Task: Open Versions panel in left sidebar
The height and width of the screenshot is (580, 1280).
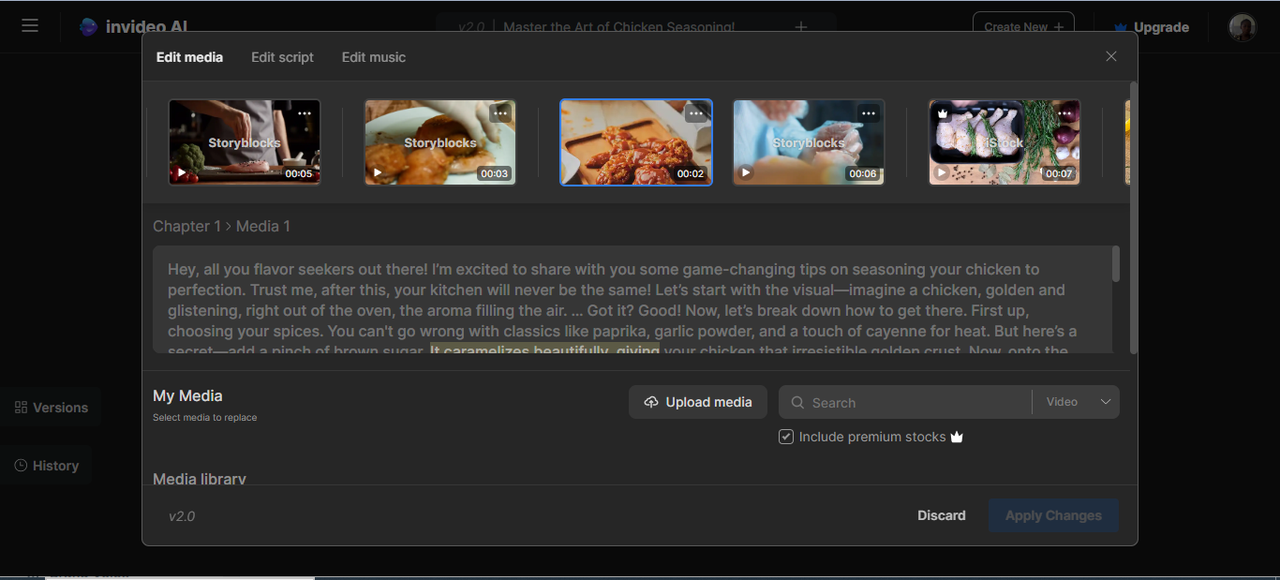Action: 51,407
